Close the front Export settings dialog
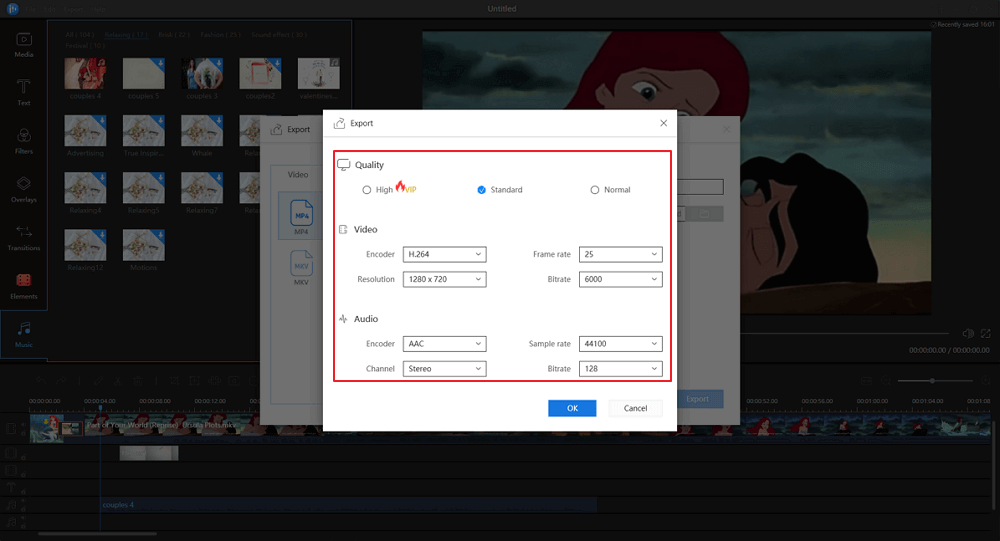 pos(663,123)
